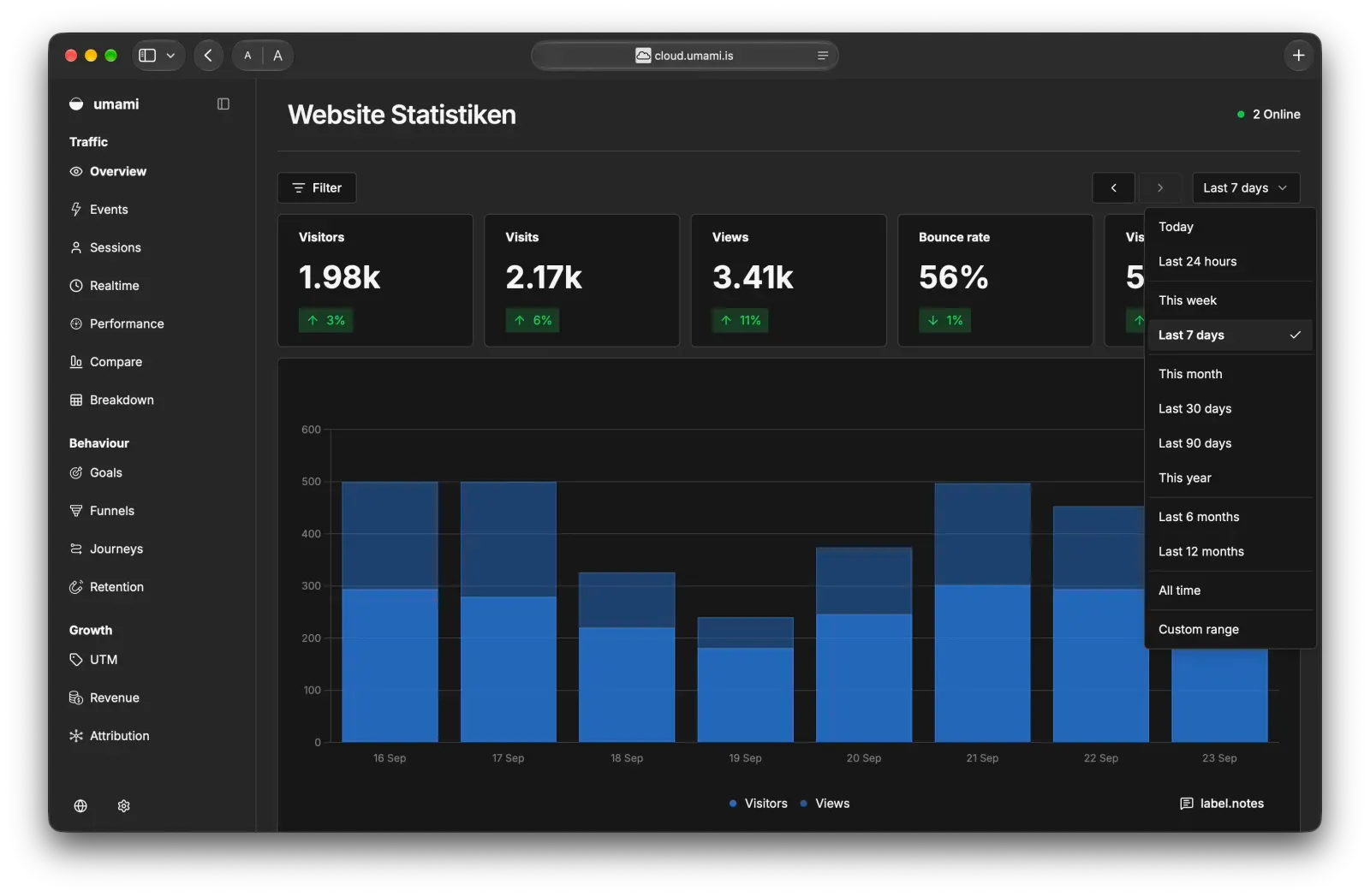
Task: Go to previous date period arrow
Action: click(1114, 188)
